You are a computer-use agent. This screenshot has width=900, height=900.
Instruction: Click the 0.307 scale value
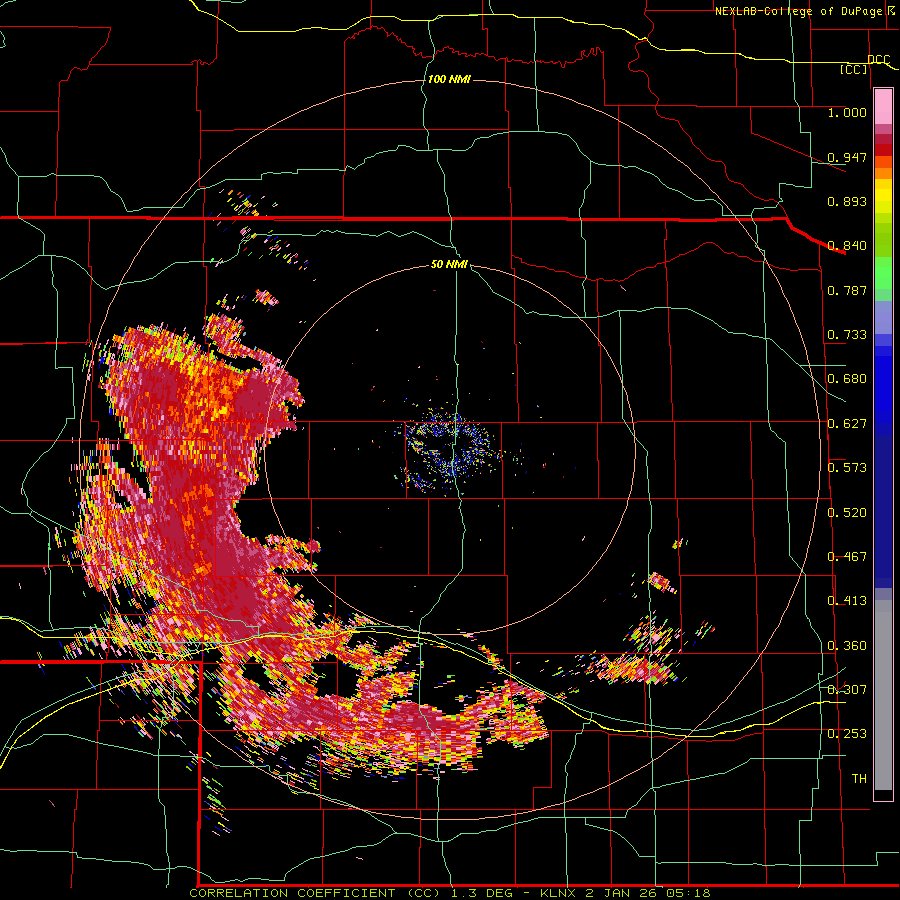click(x=847, y=689)
